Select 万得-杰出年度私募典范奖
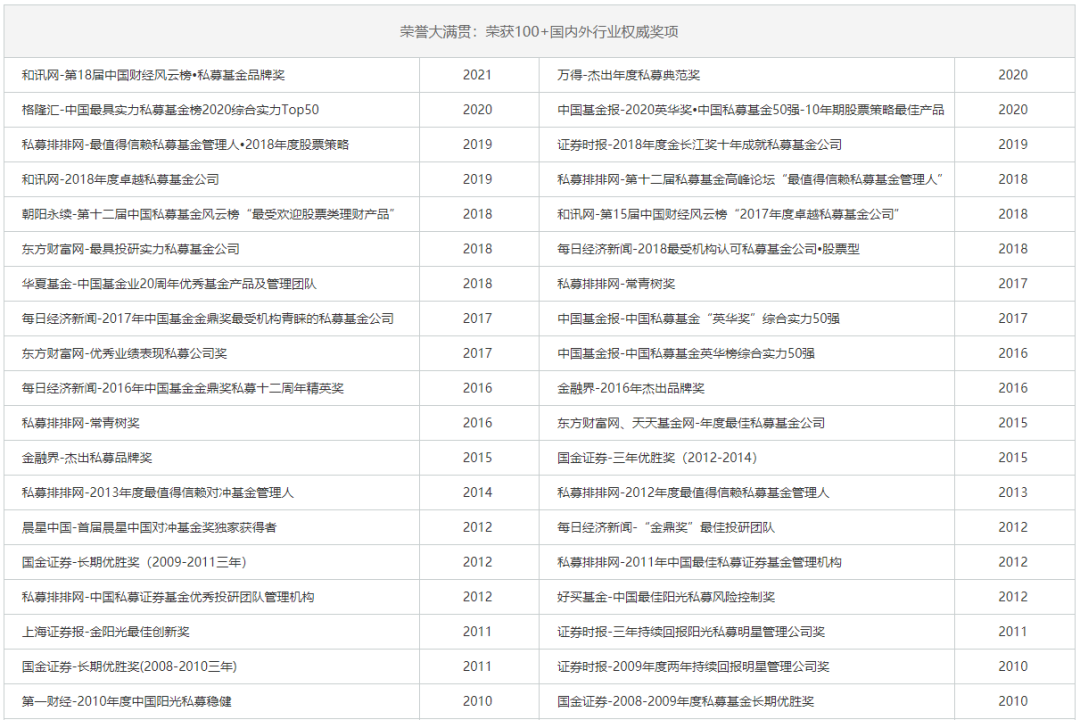1080x720 pixels. 628,75
